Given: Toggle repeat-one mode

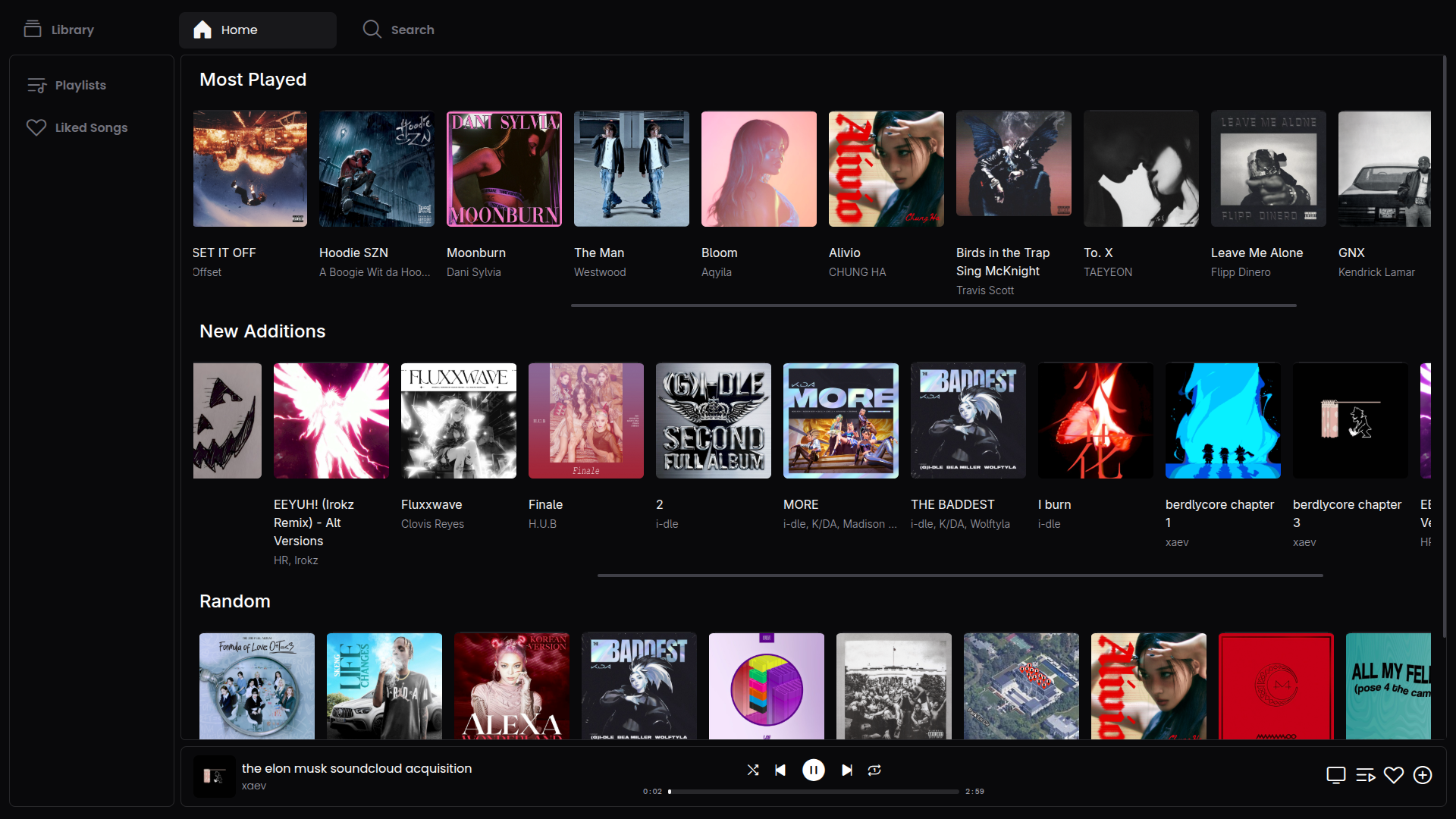Looking at the screenshot, I should point(874,770).
